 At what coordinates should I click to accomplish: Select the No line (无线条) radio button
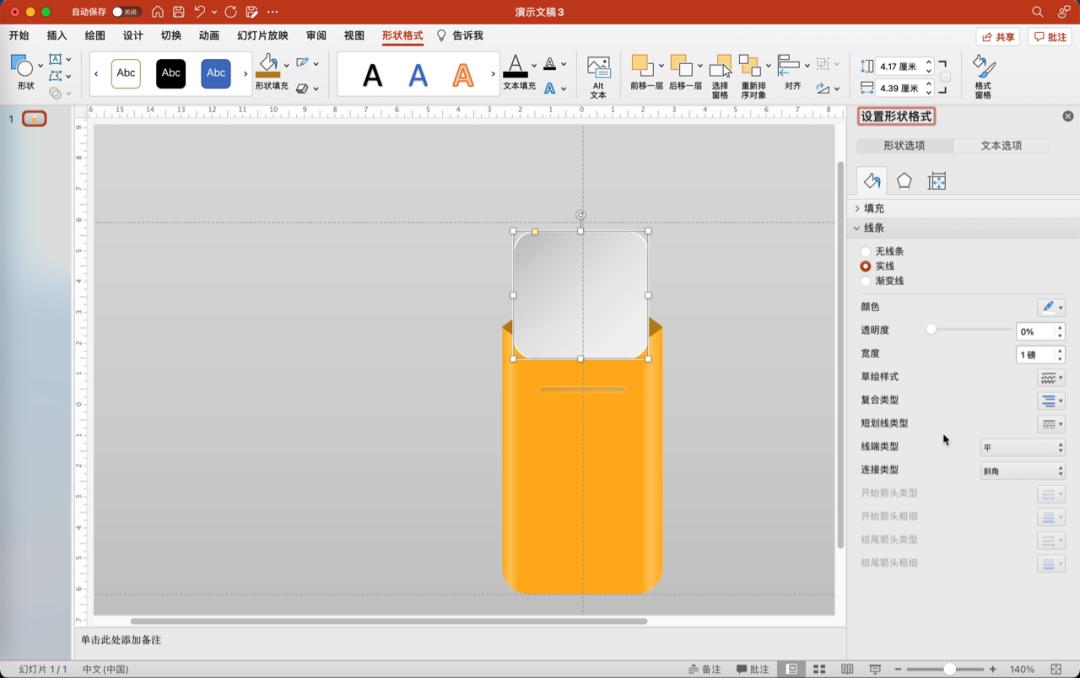(866, 252)
